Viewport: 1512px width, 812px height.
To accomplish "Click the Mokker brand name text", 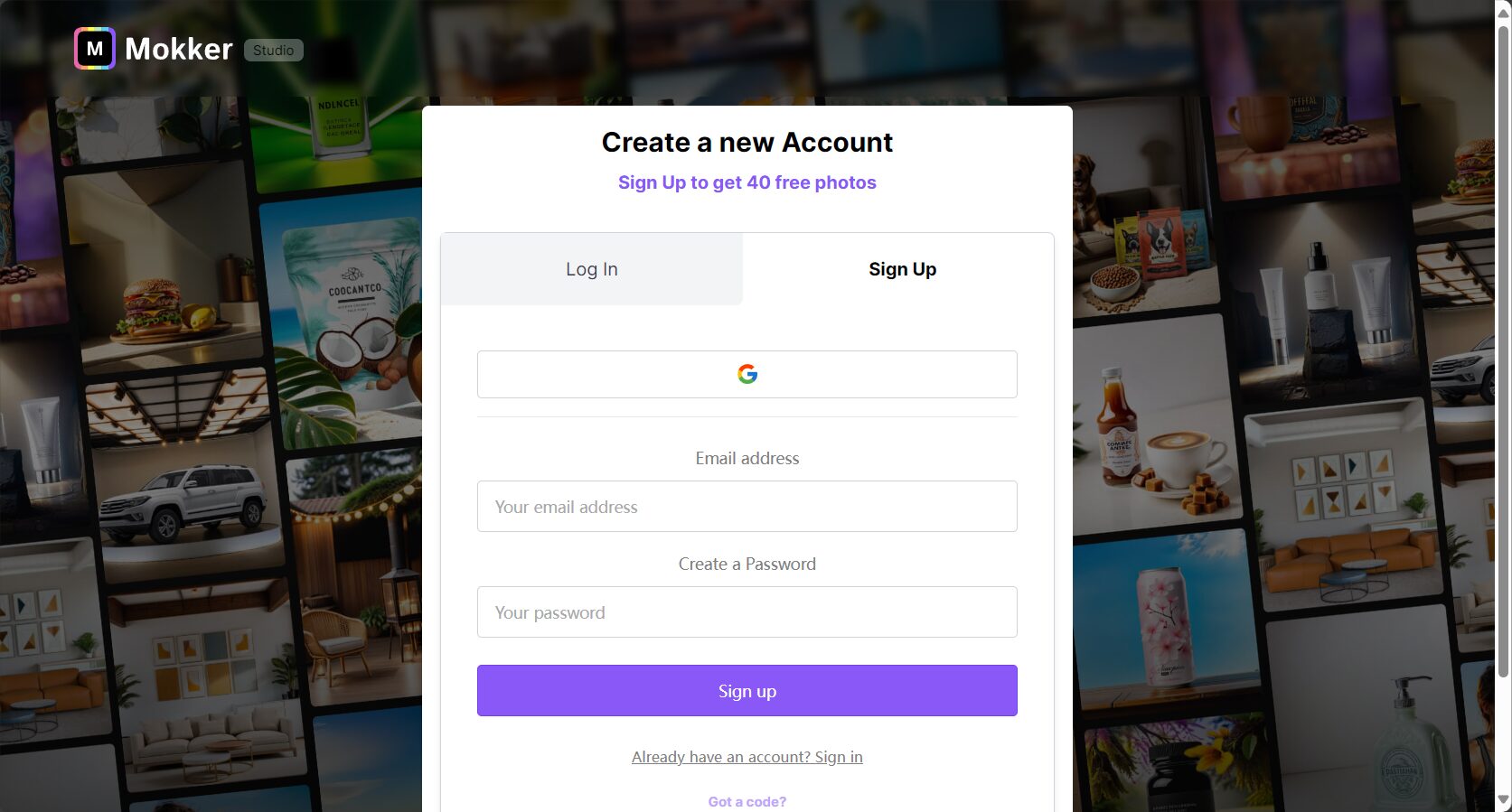I will click(179, 49).
